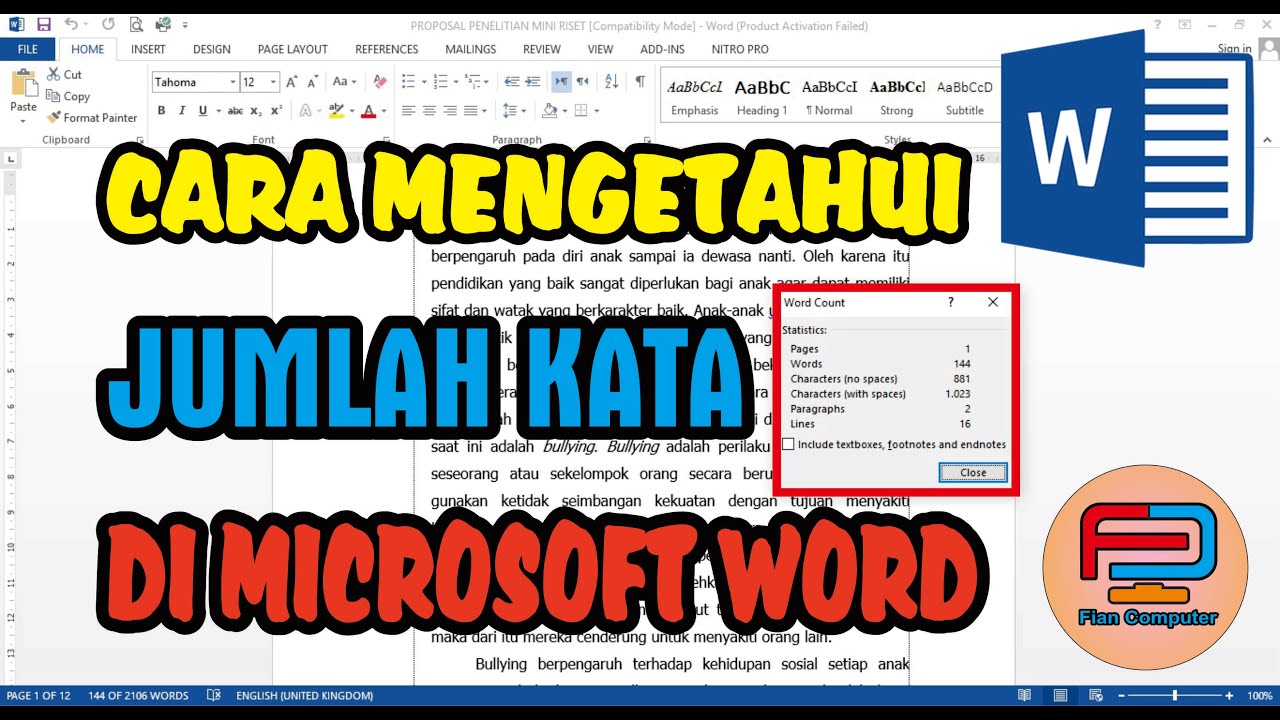This screenshot has height=720, width=1280.
Task: Apply strikethrough formatting
Action: (x=235, y=111)
